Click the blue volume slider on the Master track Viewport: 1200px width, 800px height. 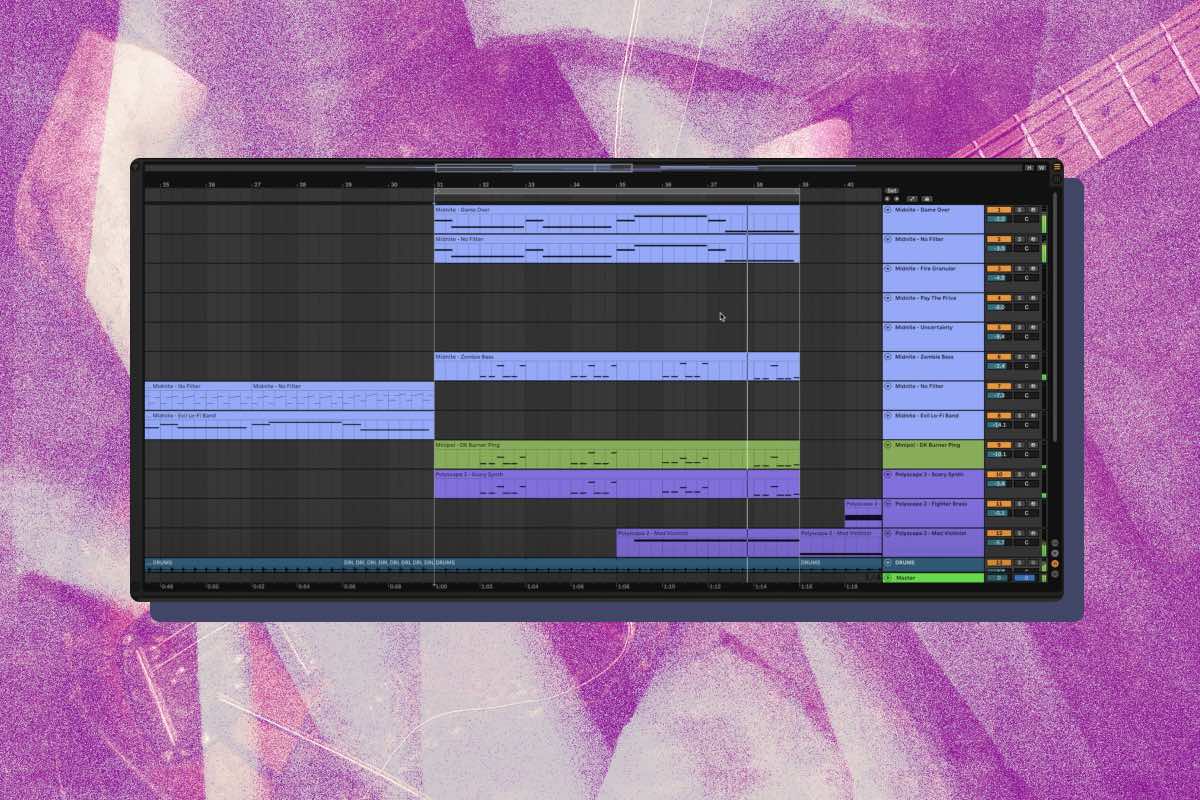1024,577
